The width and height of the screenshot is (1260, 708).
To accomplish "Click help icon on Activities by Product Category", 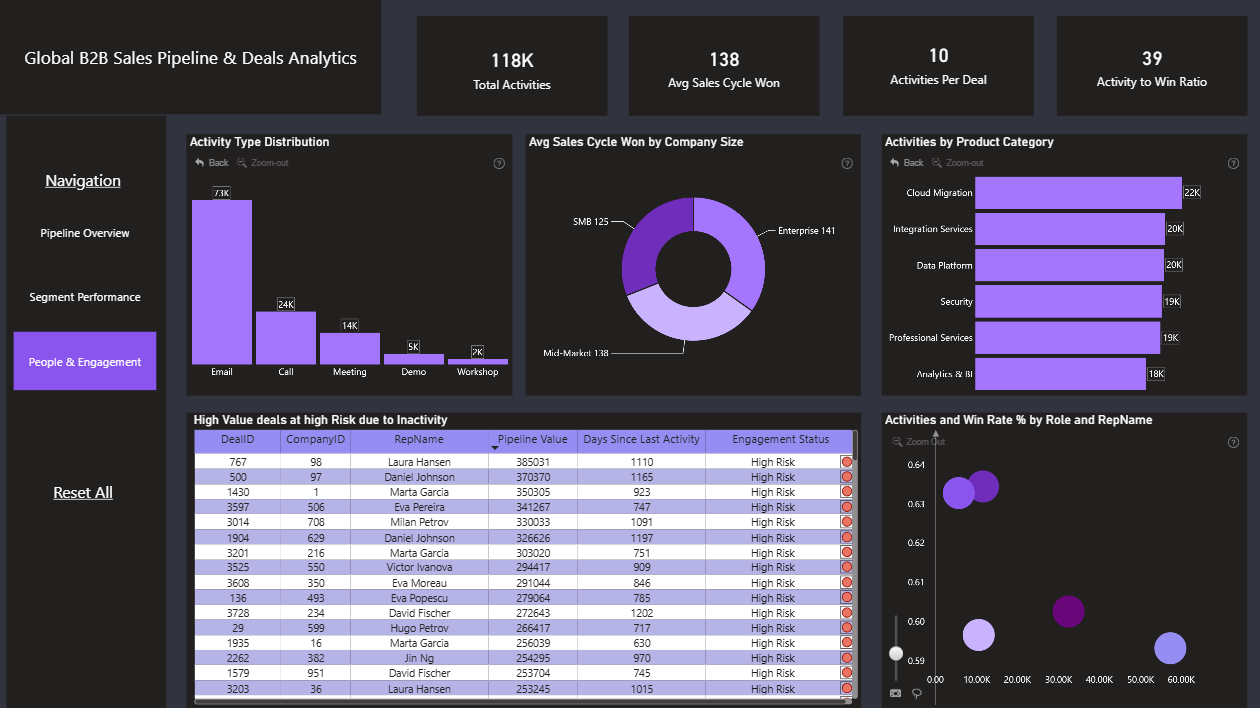I will point(1233,163).
